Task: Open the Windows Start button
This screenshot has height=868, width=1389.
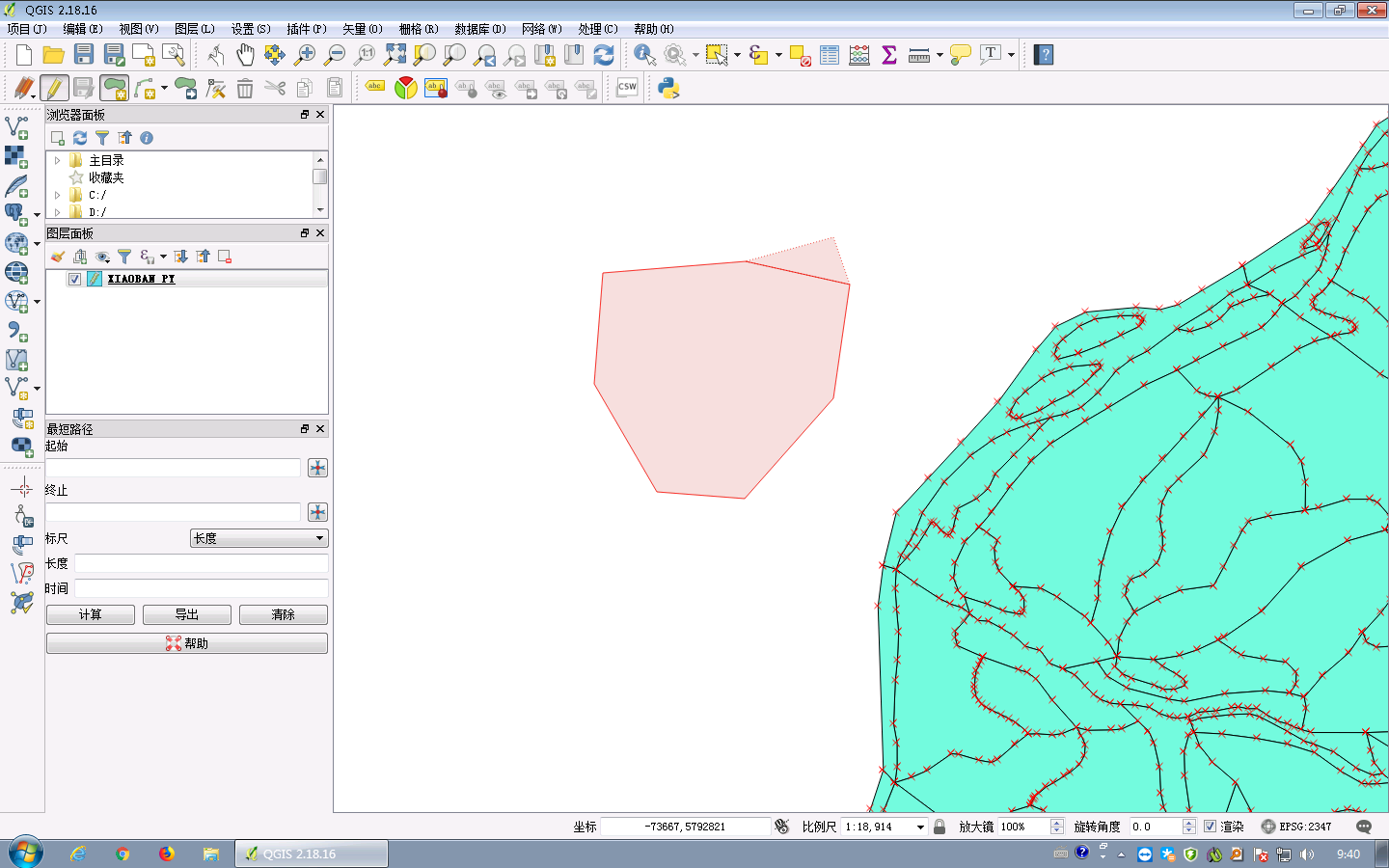Action: [25, 854]
